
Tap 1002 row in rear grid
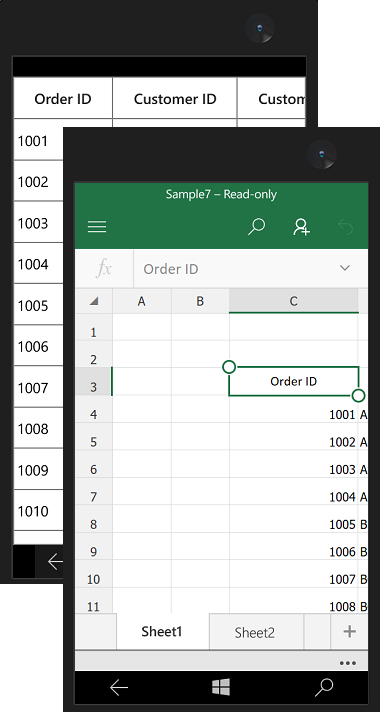39,182
